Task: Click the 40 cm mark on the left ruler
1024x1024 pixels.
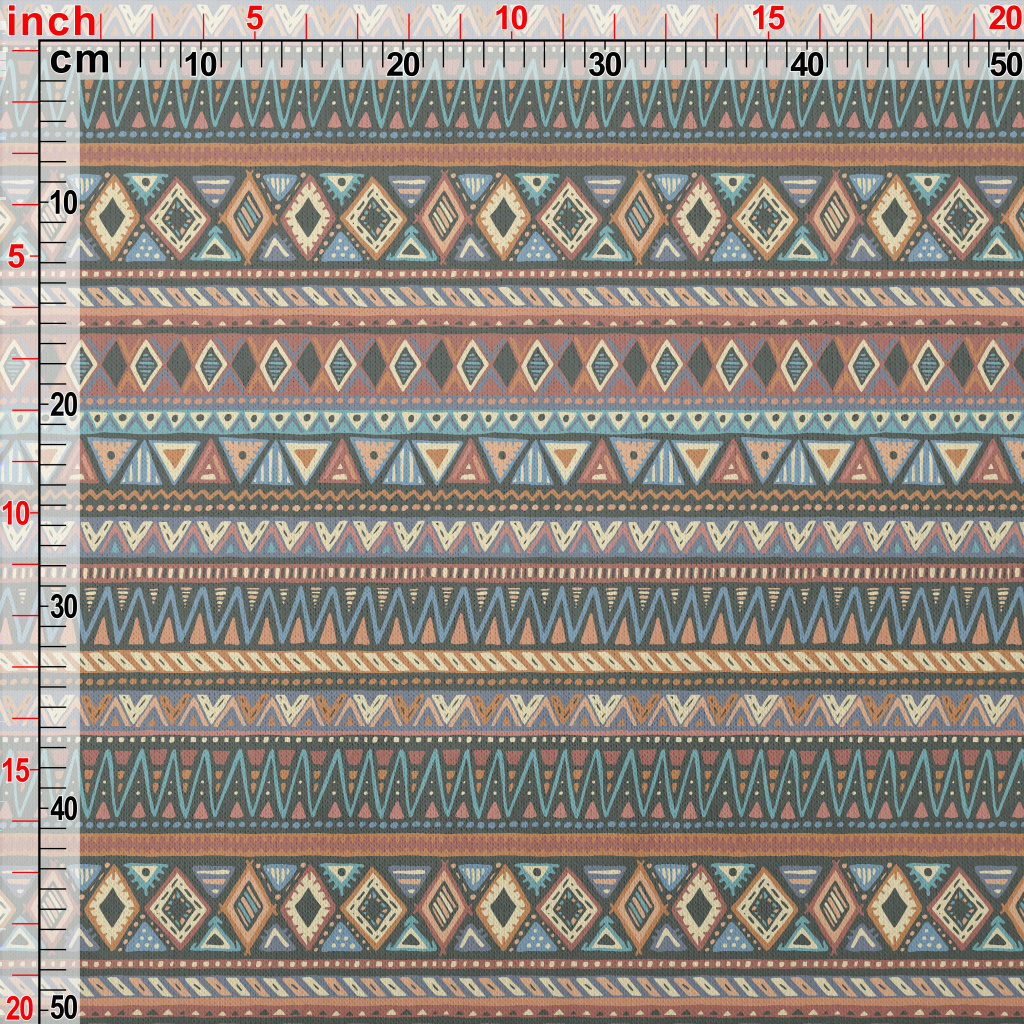Action: click(x=63, y=808)
